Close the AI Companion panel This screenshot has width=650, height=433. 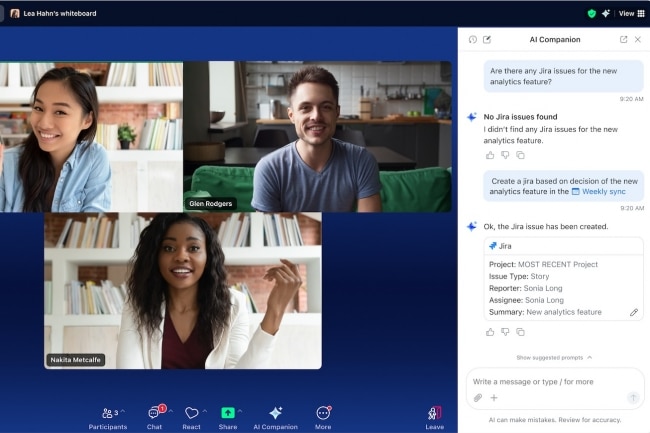(638, 39)
